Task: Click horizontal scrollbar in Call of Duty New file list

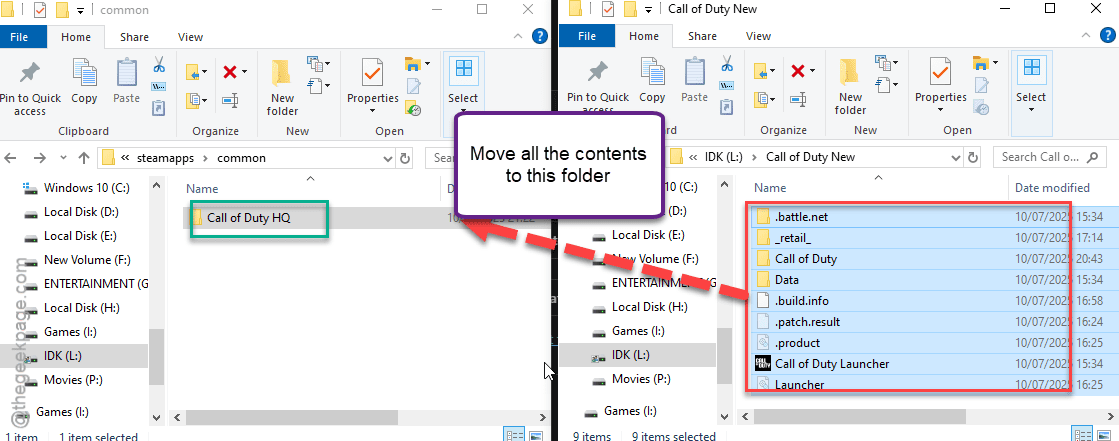Action: coord(859,415)
